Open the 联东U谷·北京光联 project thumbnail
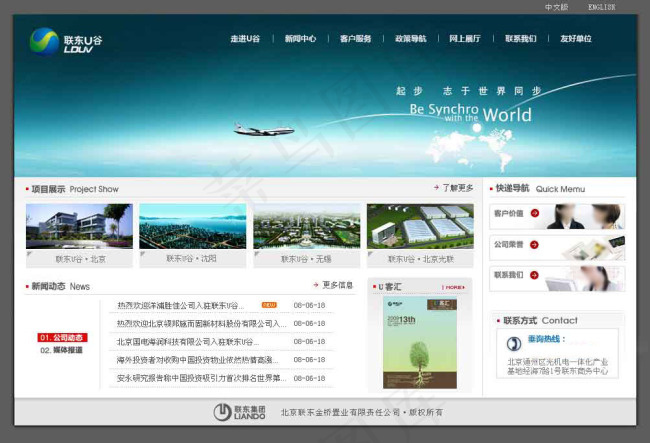Image resolution: width=650 pixels, height=443 pixels. click(420, 226)
